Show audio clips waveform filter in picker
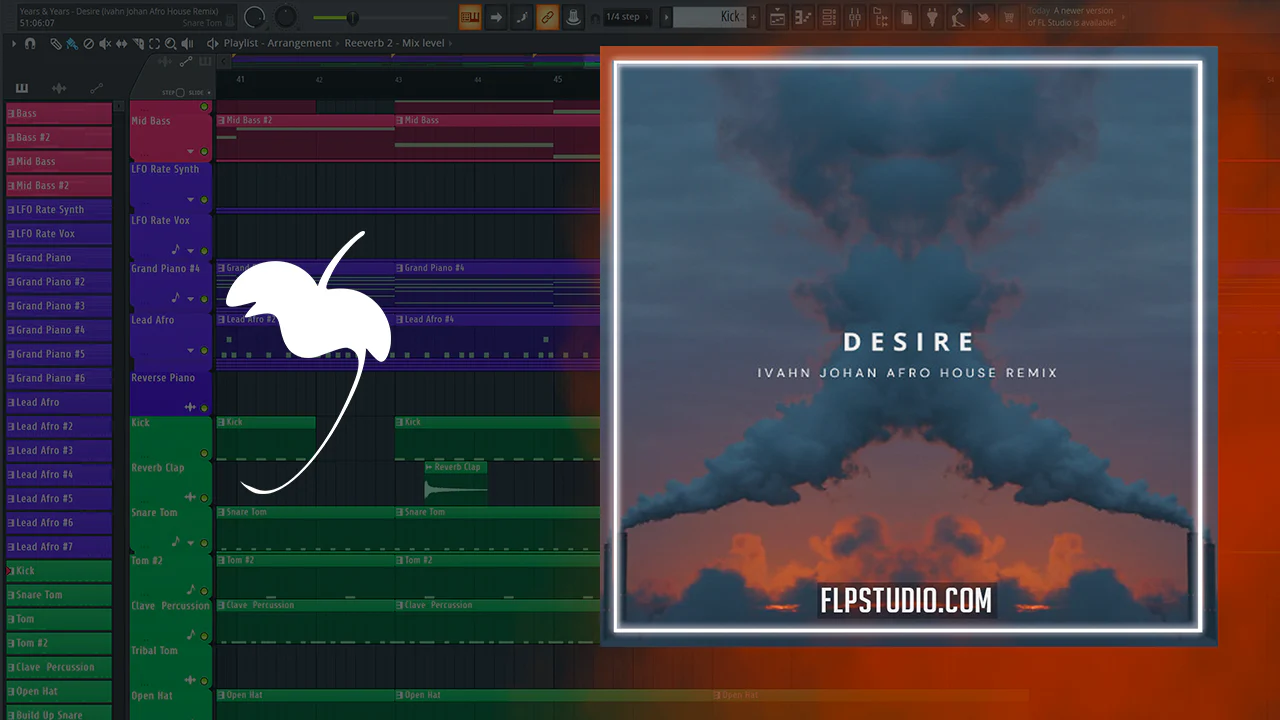Image resolution: width=1280 pixels, height=720 pixels. point(59,89)
